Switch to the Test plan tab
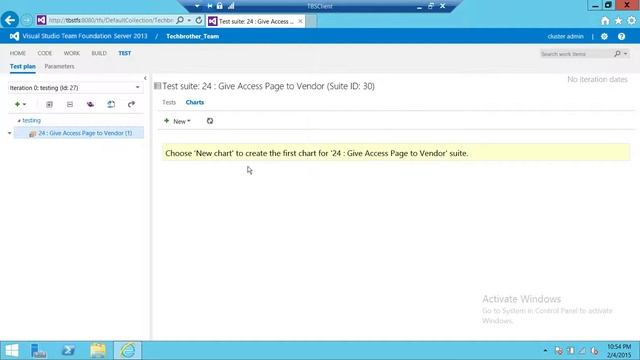The height and width of the screenshot is (360, 640). click(22, 67)
